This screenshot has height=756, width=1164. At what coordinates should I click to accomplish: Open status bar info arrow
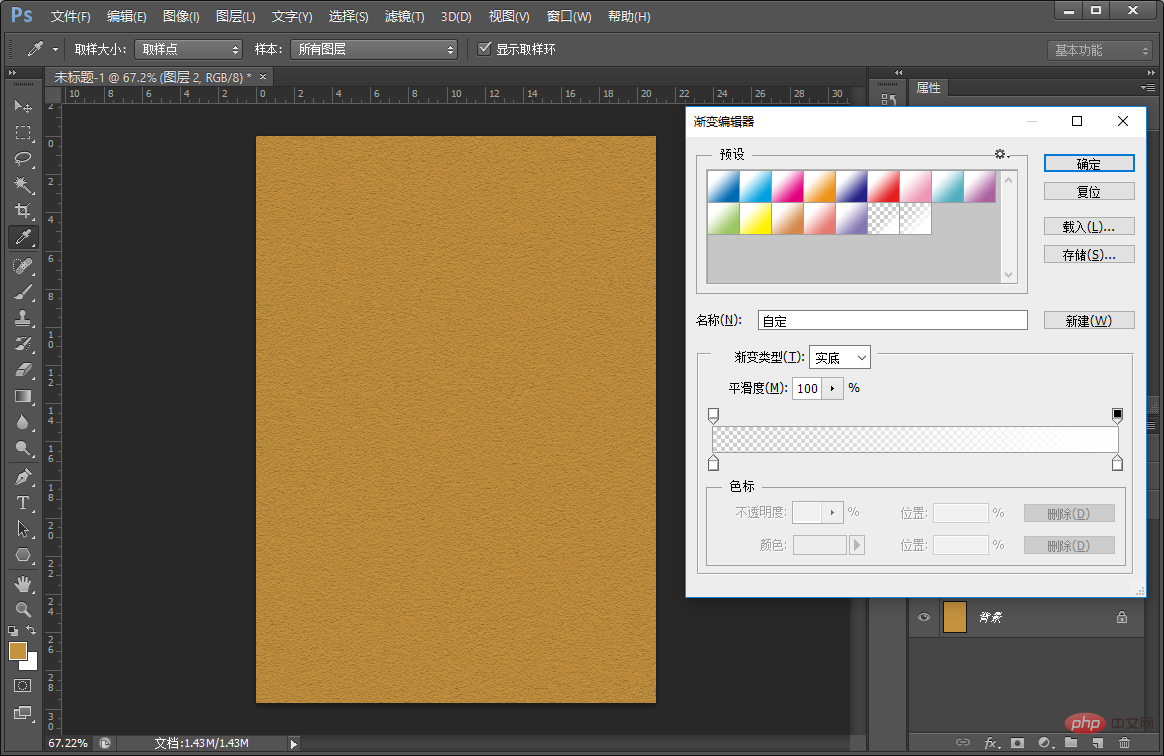294,743
